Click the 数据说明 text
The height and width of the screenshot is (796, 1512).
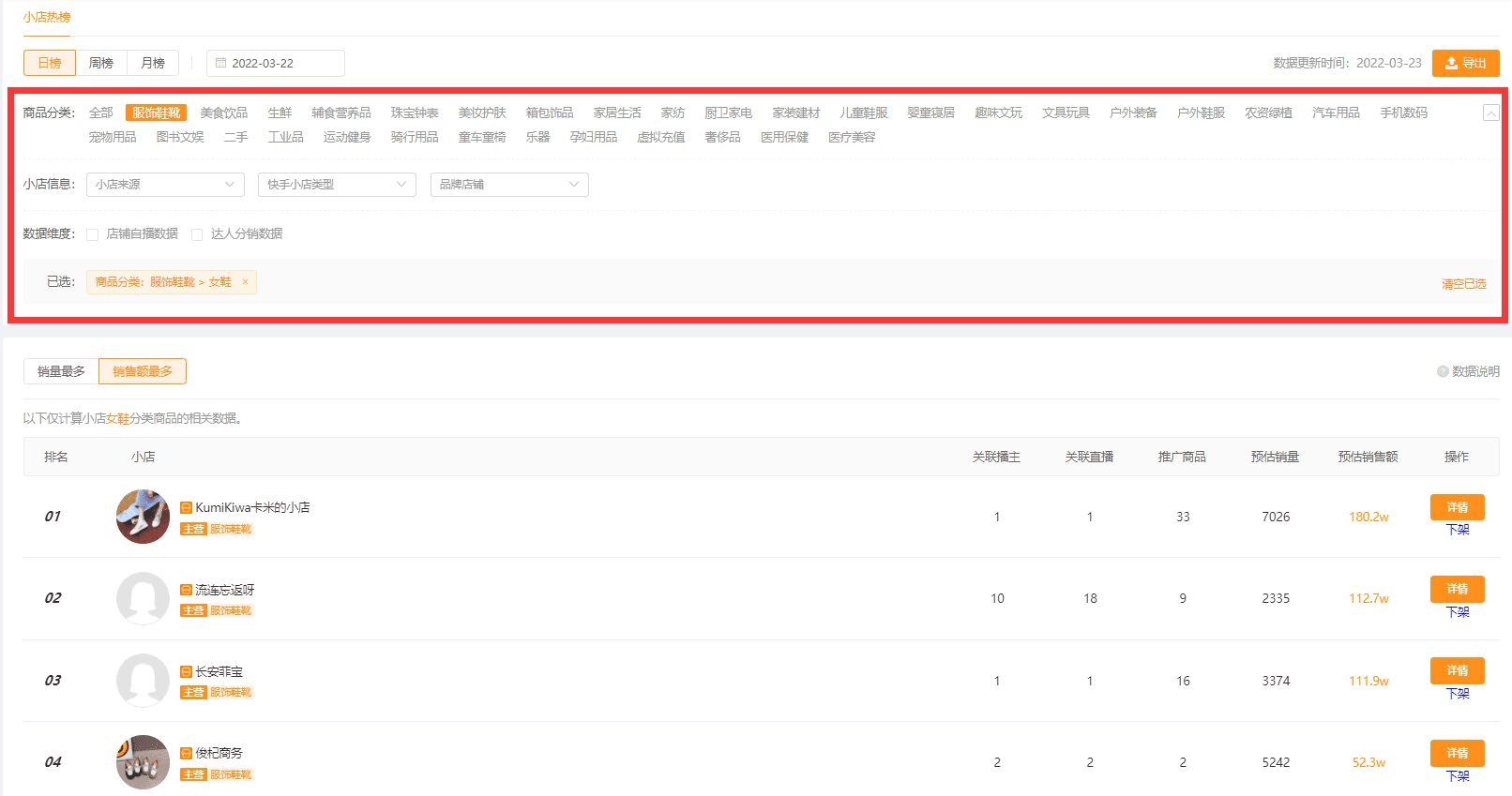click(1476, 371)
